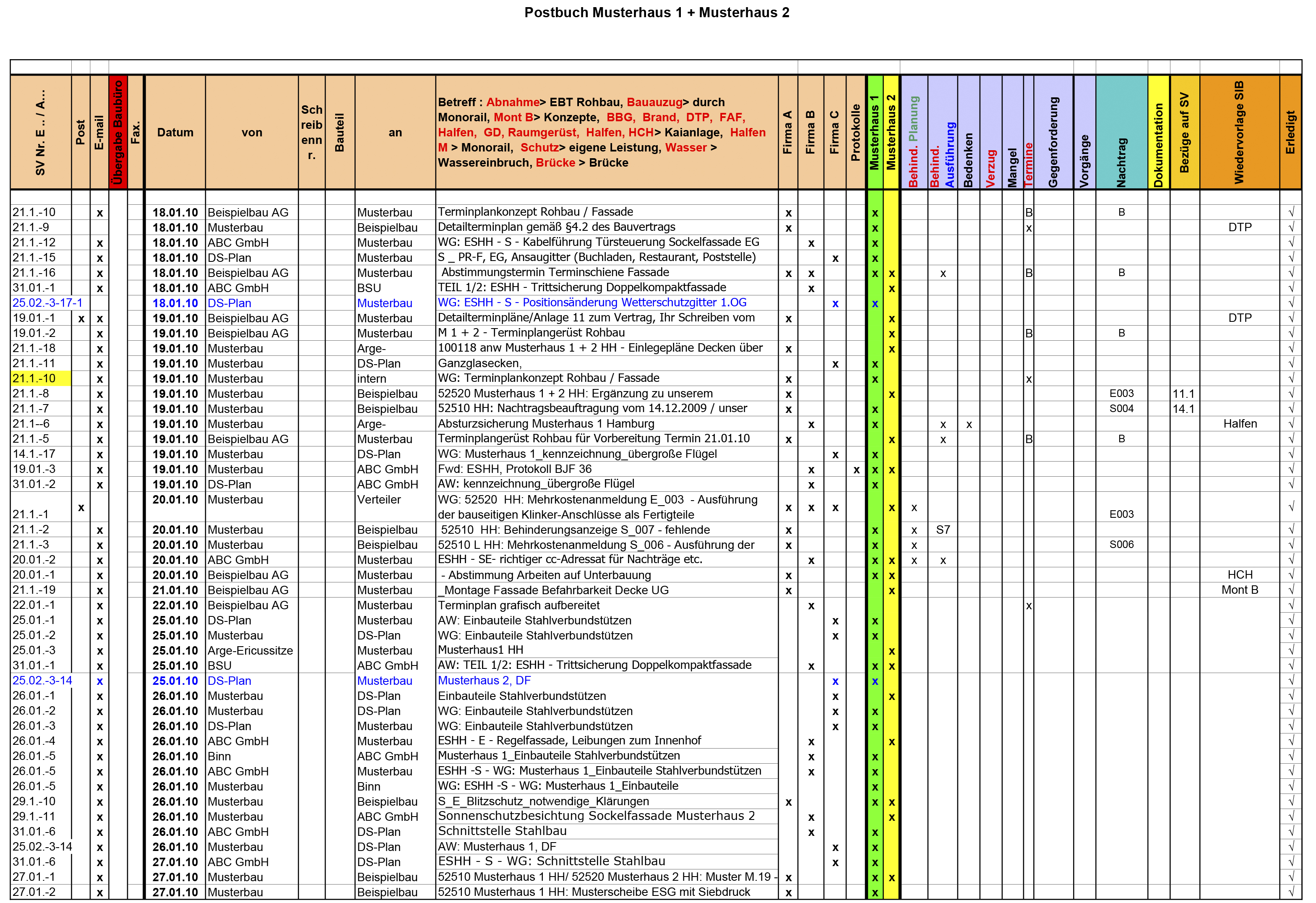
Task: Click the blue subject 'Musterhaus 2, DF'
Action: 484,680
